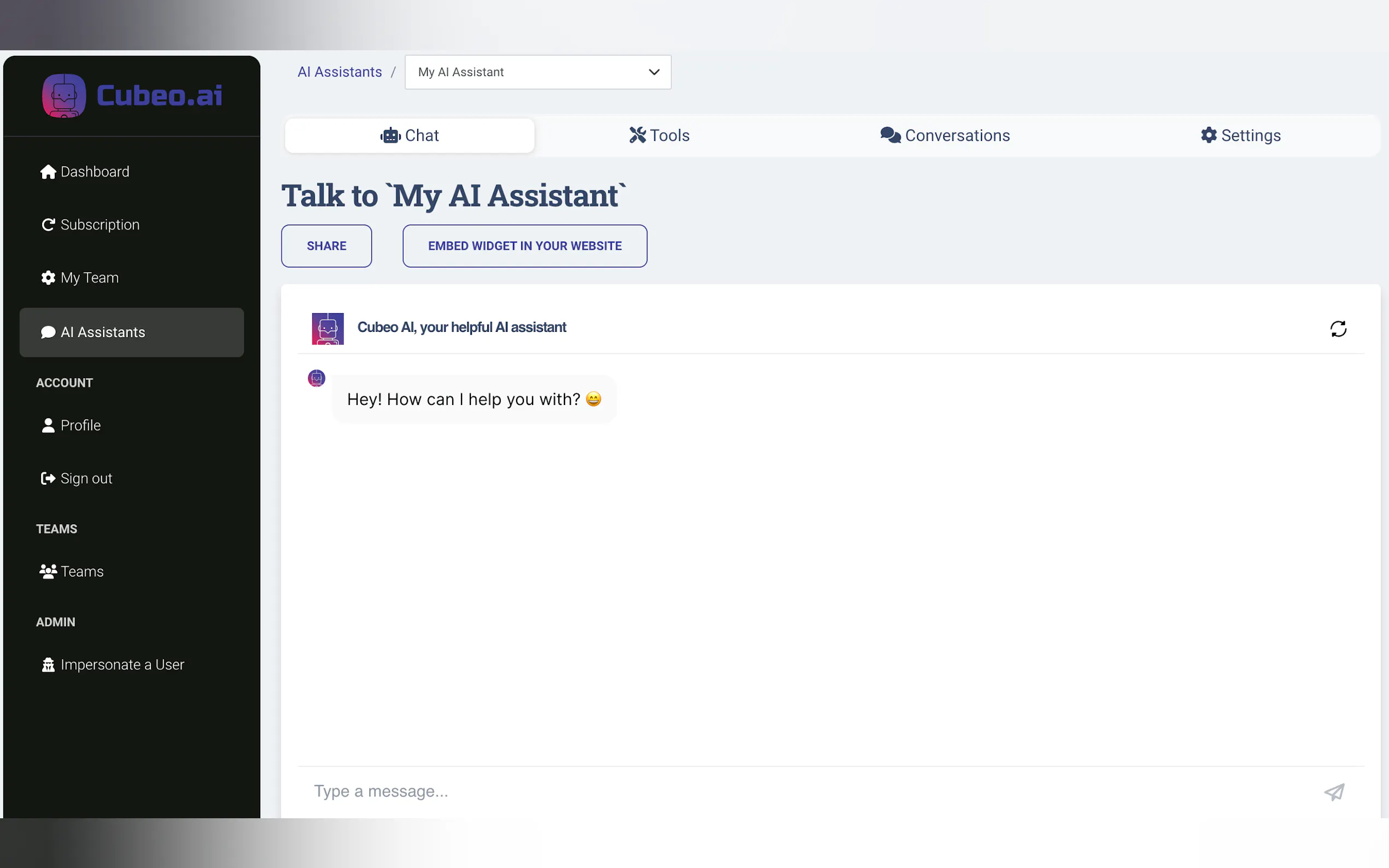The width and height of the screenshot is (1389, 868).
Task: Focus the Type a message input field
Action: pos(804,791)
